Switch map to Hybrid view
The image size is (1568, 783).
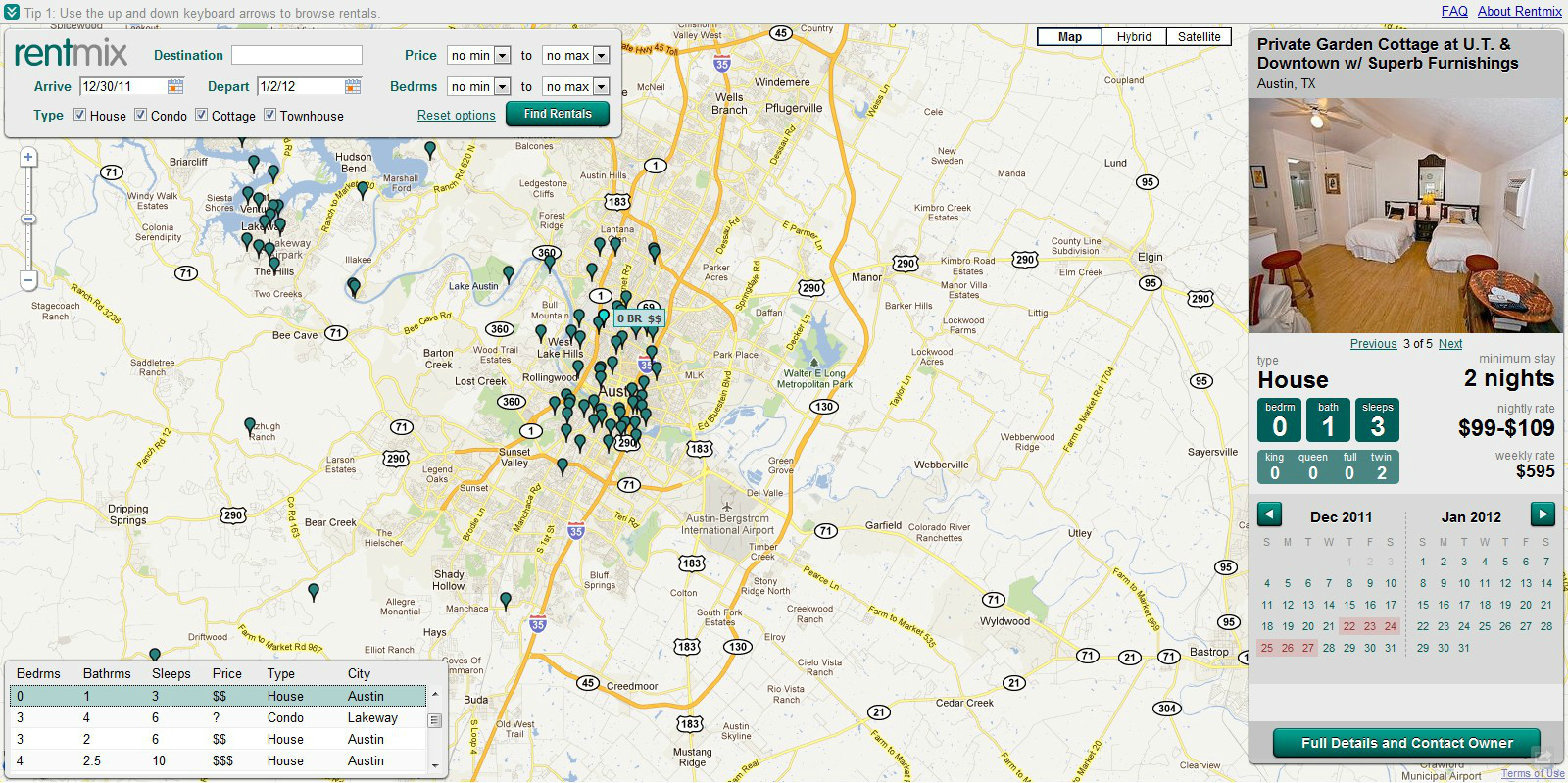click(1134, 37)
